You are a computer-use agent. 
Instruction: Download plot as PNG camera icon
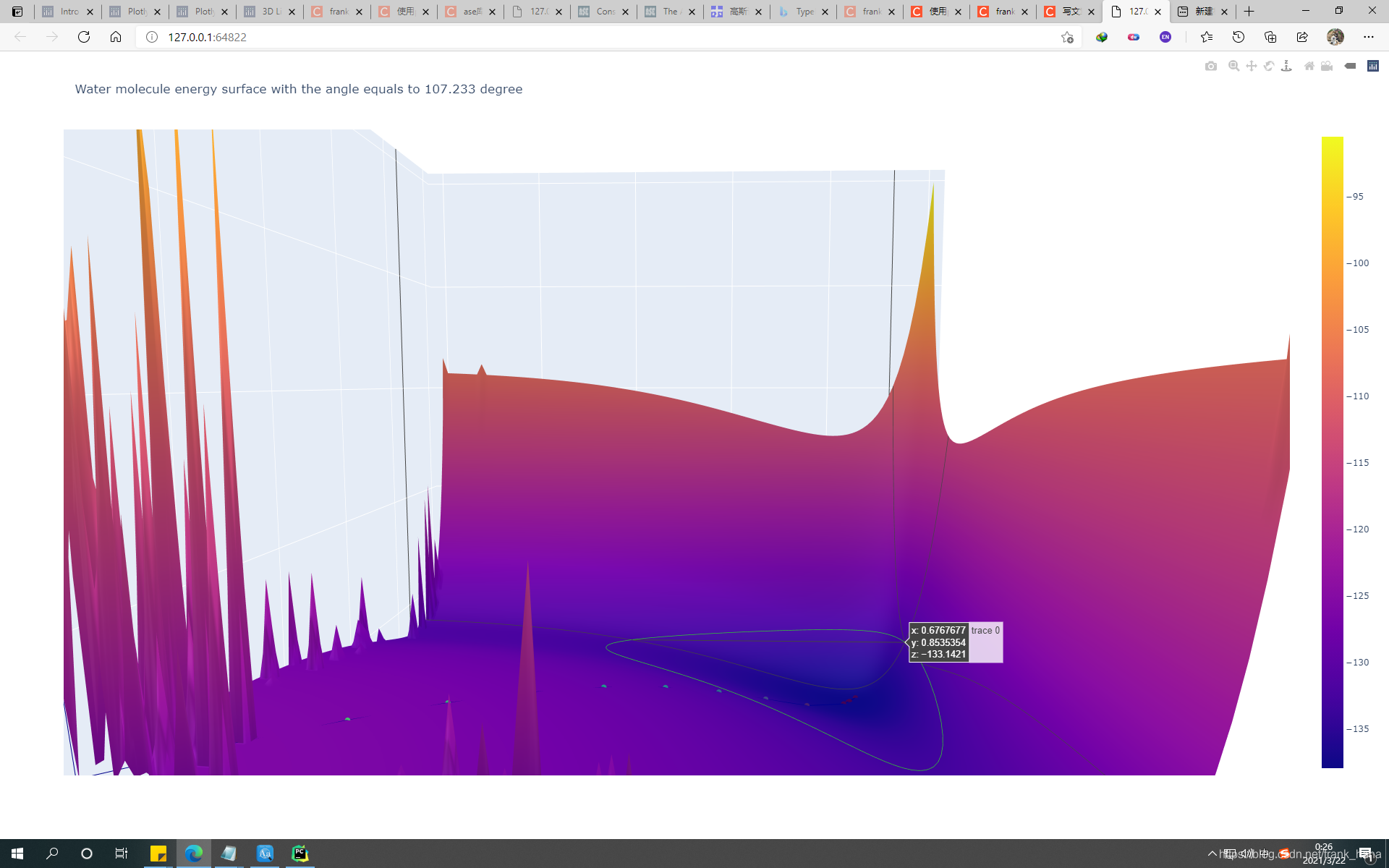(x=1211, y=66)
